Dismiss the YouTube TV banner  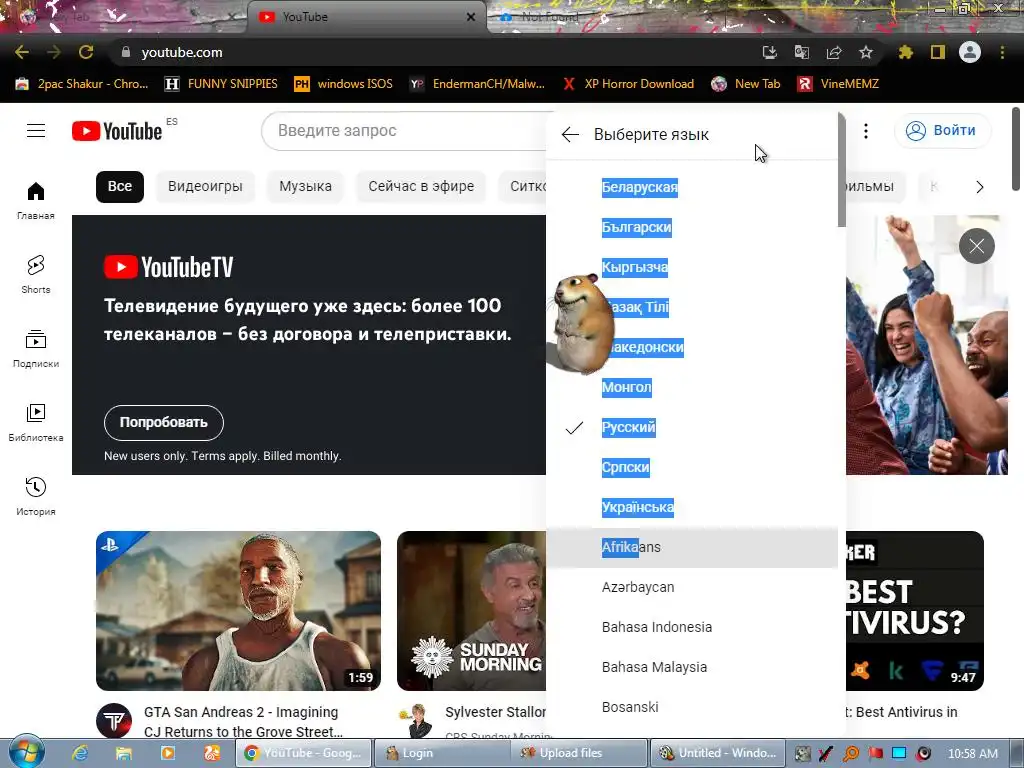[976, 246]
